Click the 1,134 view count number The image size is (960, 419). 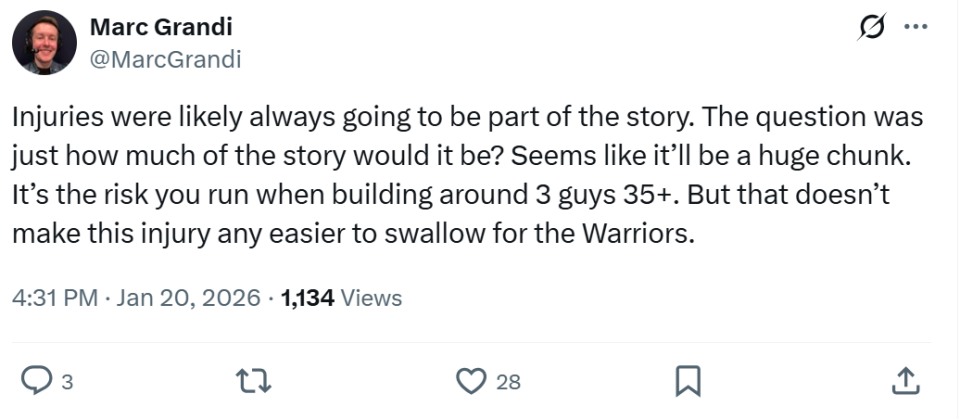click(307, 298)
